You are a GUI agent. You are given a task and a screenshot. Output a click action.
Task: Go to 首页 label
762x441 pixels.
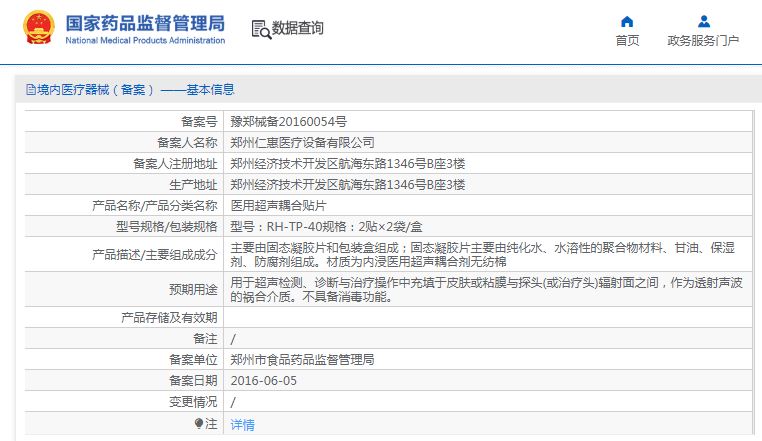(627, 40)
